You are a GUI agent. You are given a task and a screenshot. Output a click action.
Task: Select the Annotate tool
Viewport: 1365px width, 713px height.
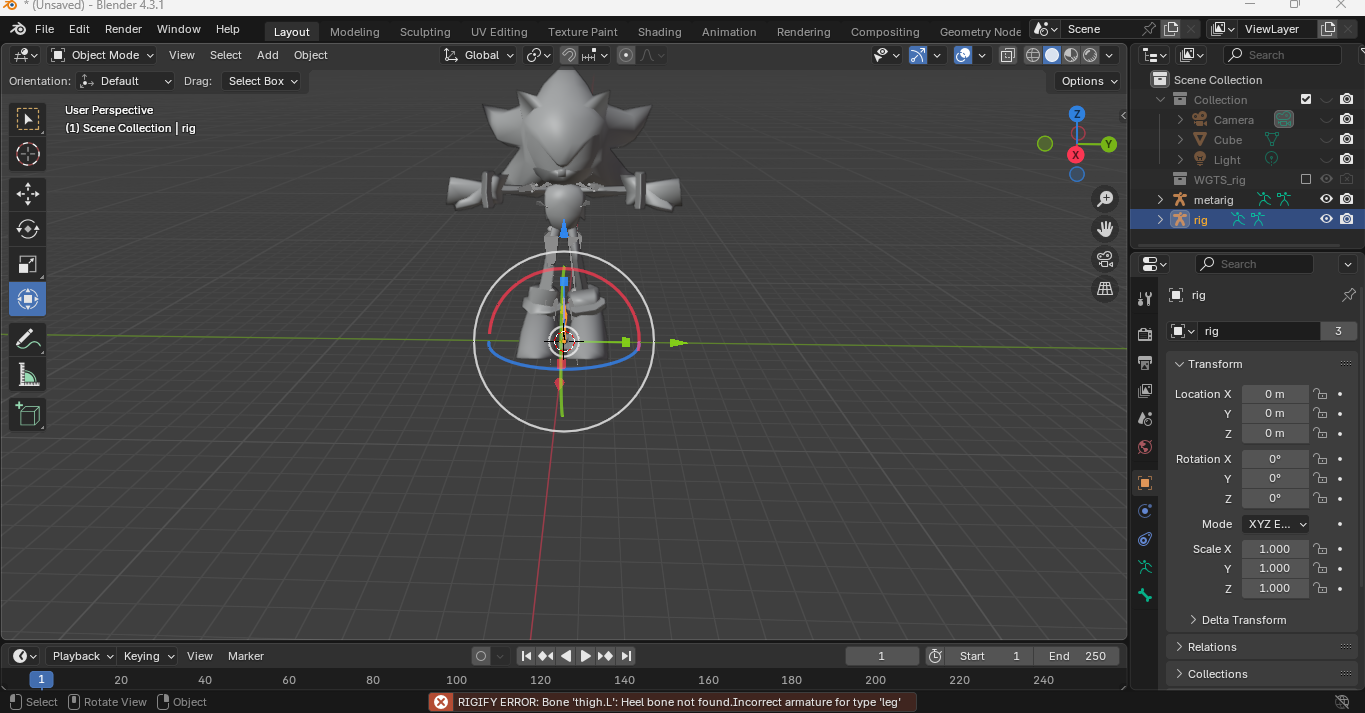[x=28, y=339]
